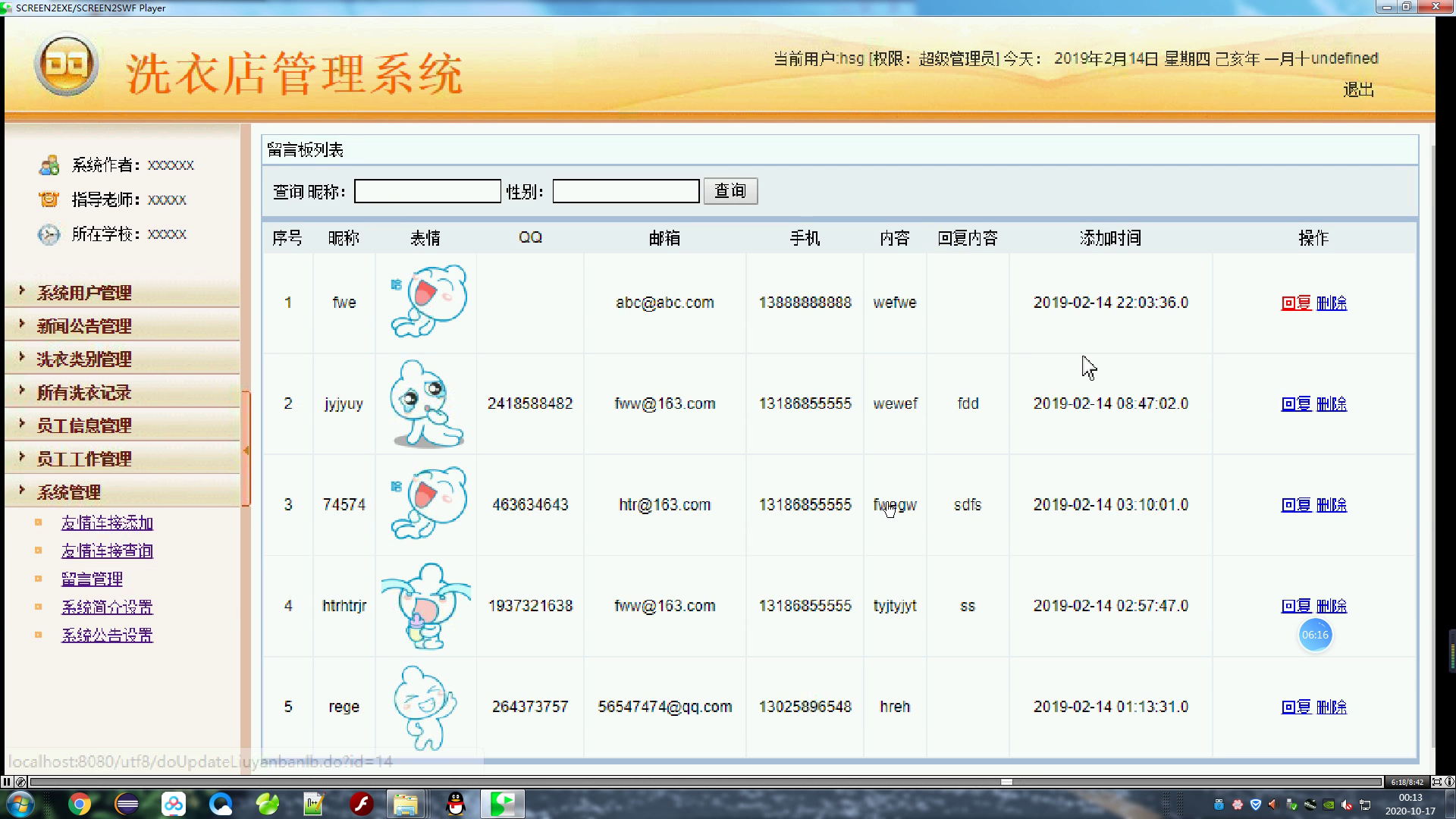Click the 添加时间 column header
The height and width of the screenshot is (819, 1456).
pyautogui.click(x=1110, y=238)
